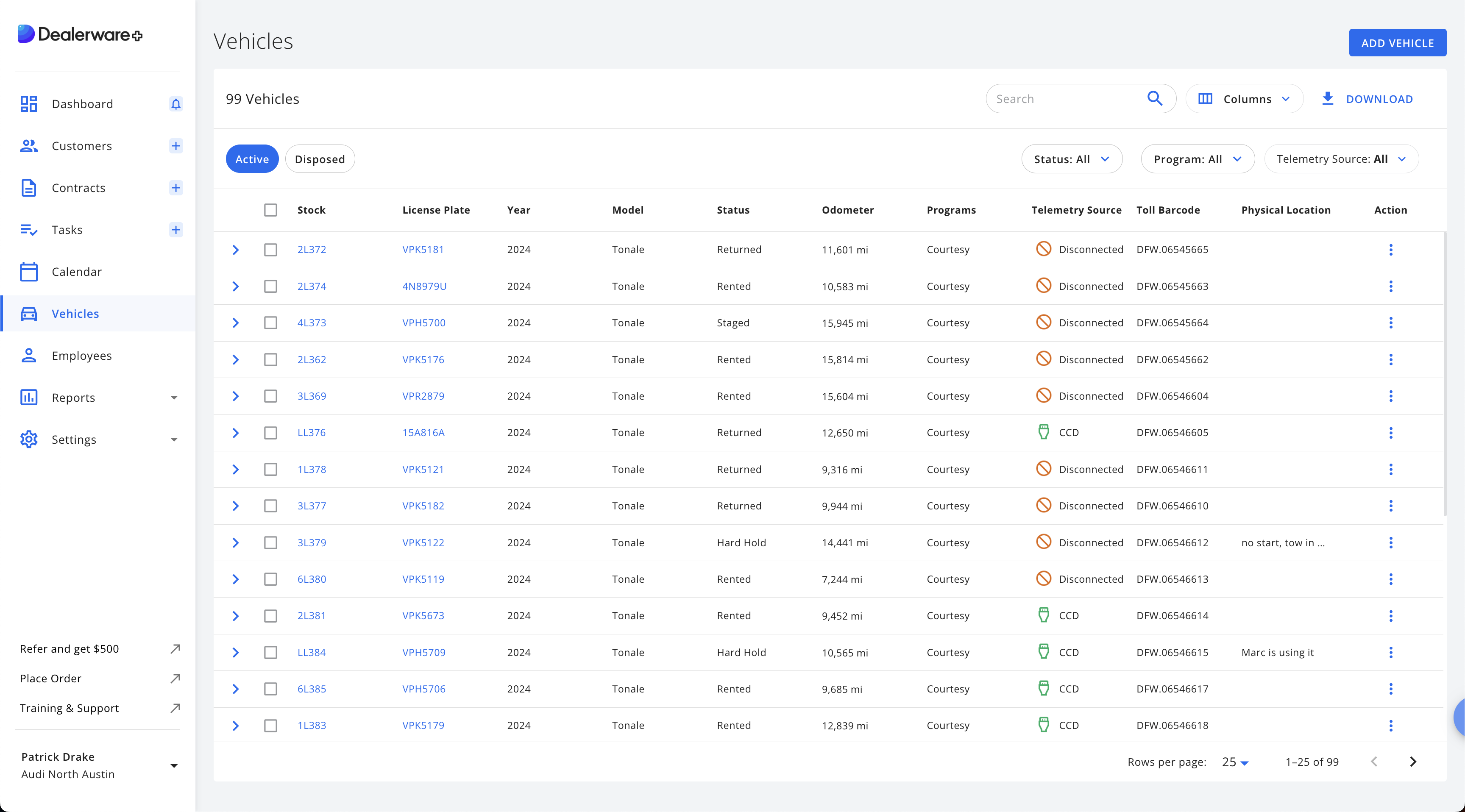
Task: Open action menu for stock 2L372
Action: (x=1390, y=250)
